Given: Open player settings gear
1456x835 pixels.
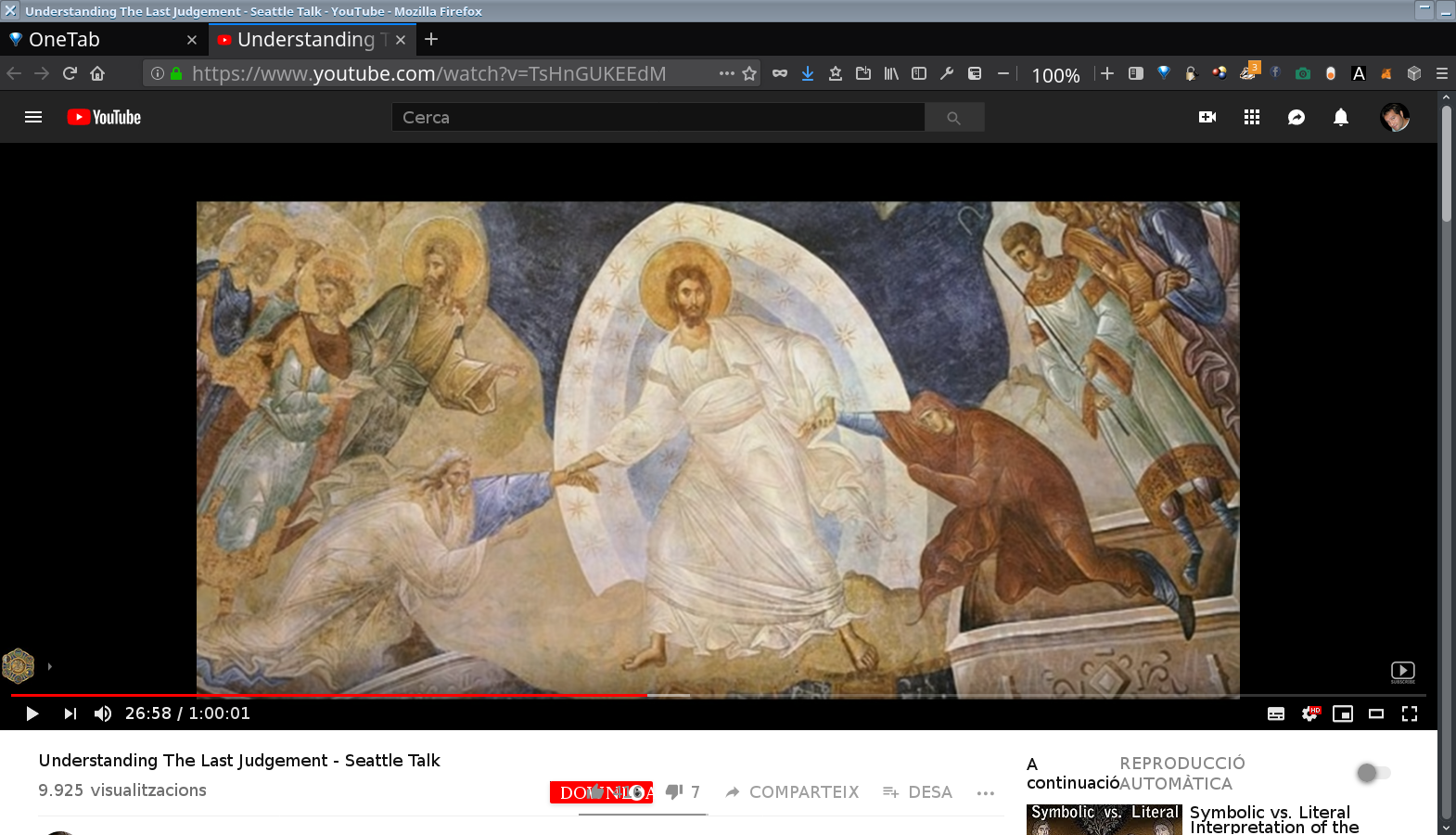Looking at the screenshot, I should 1309,713.
